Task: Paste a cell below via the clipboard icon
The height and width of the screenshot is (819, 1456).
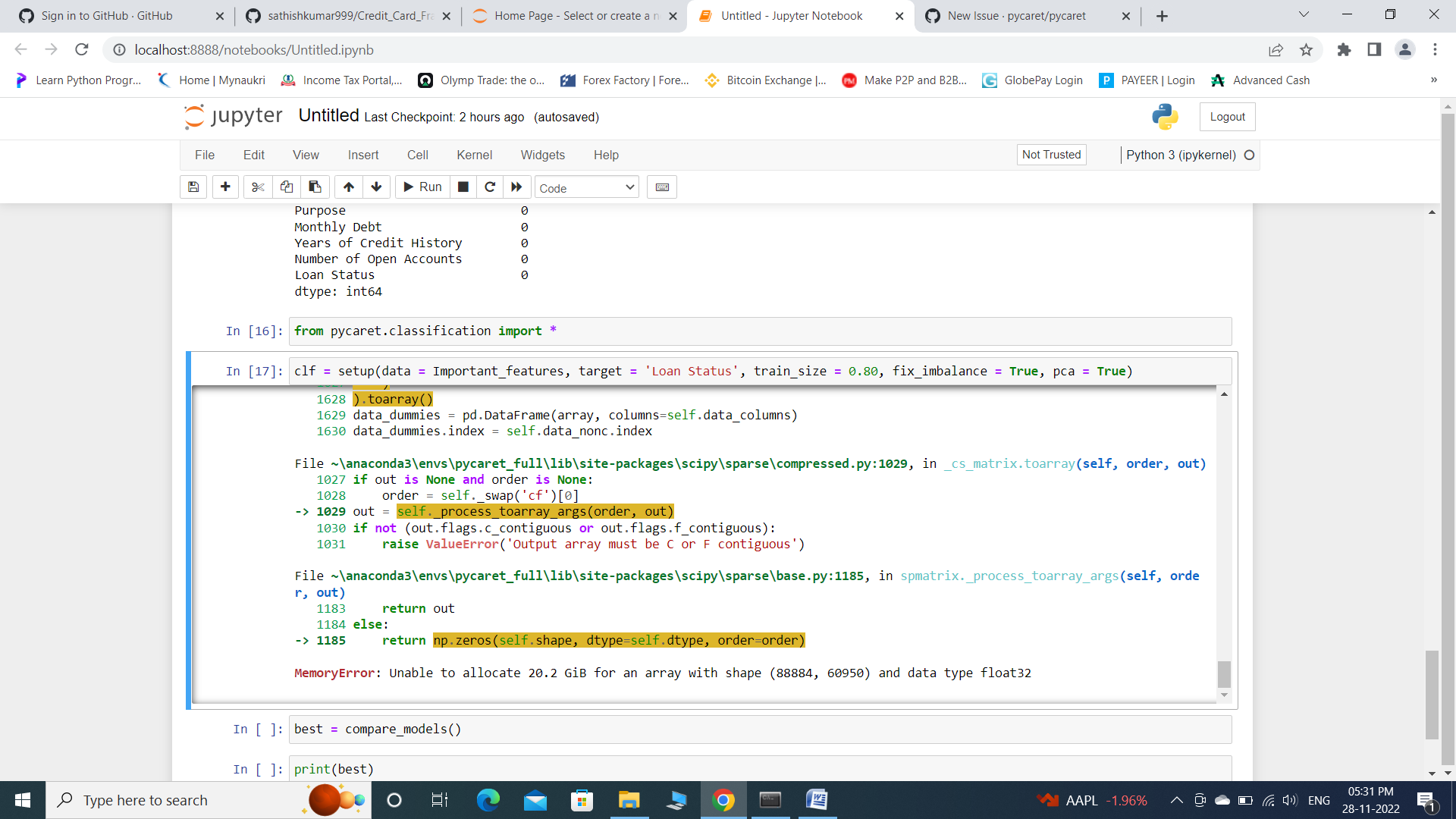Action: pyautogui.click(x=315, y=187)
